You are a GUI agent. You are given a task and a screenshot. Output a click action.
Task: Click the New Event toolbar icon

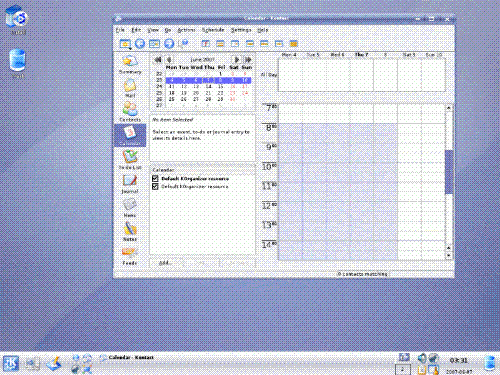coord(125,43)
